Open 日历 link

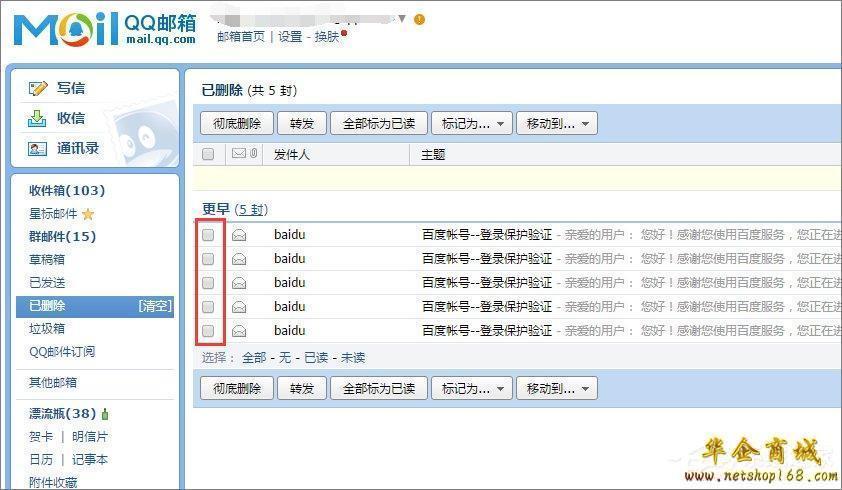tap(41, 460)
